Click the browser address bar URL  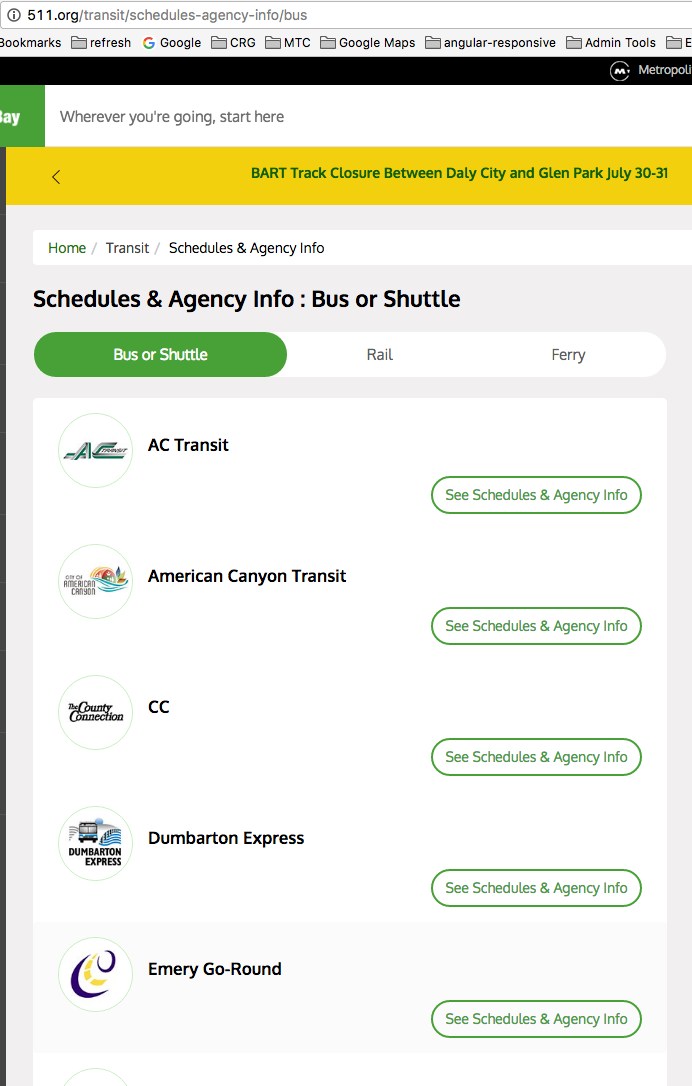click(x=167, y=15)
